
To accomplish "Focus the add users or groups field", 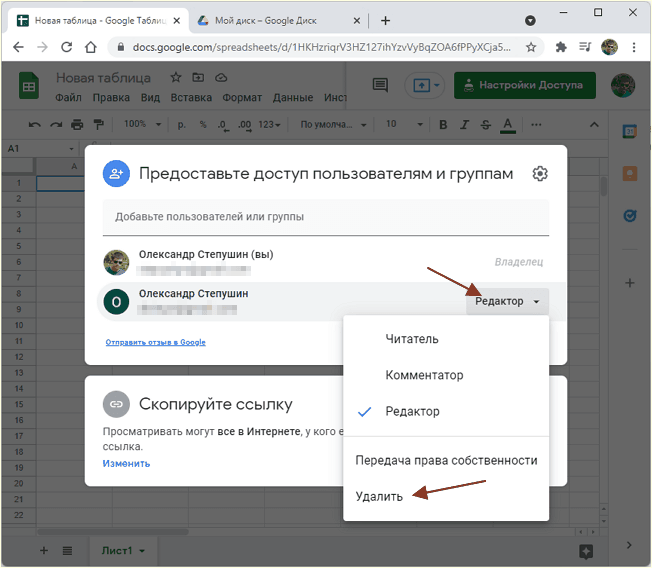I will pyautogui.click(x=326, y=217).
